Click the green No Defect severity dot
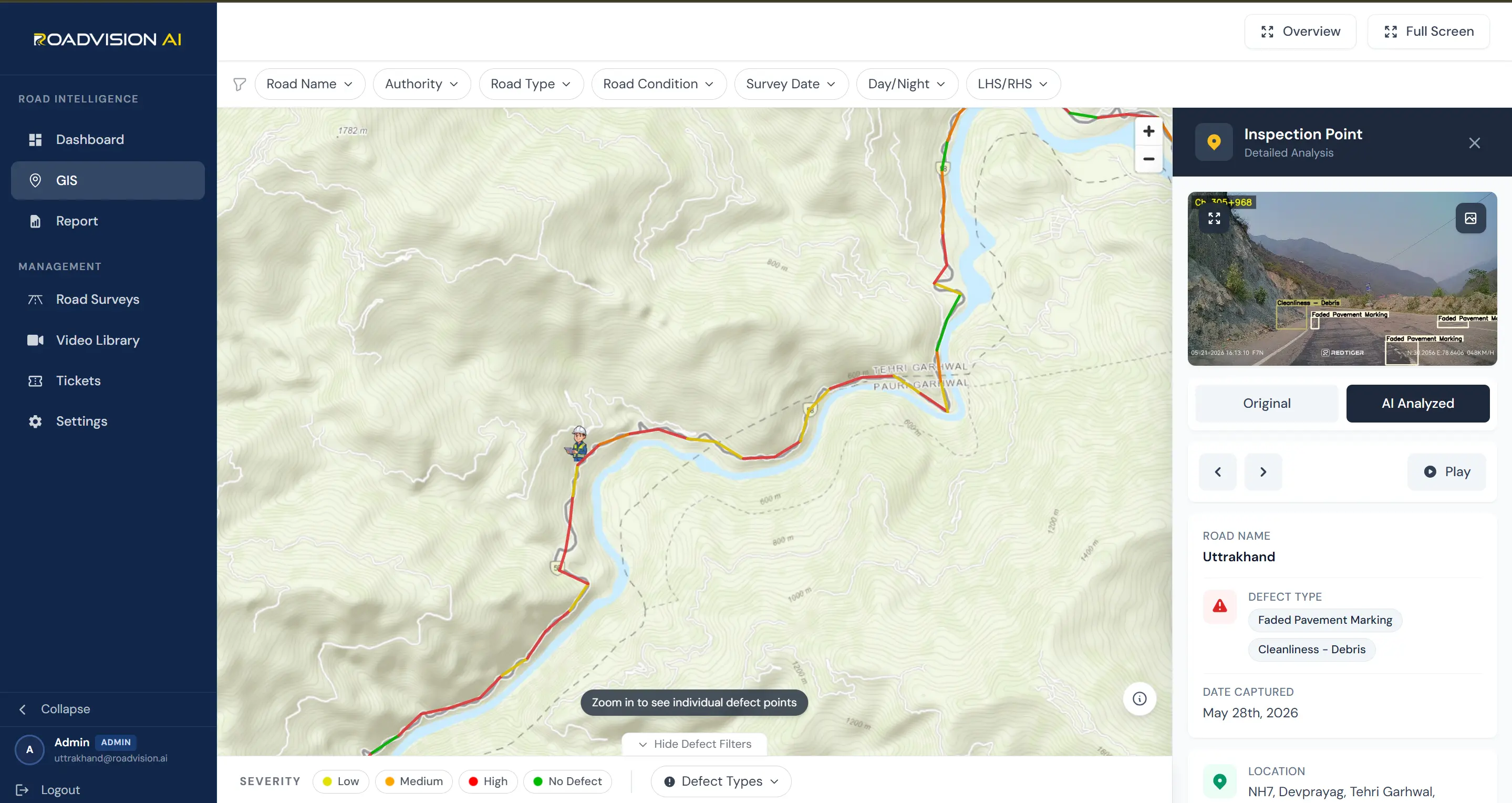Image resolution: width=1512 pixels, height=803 pixels. point(537,782)
